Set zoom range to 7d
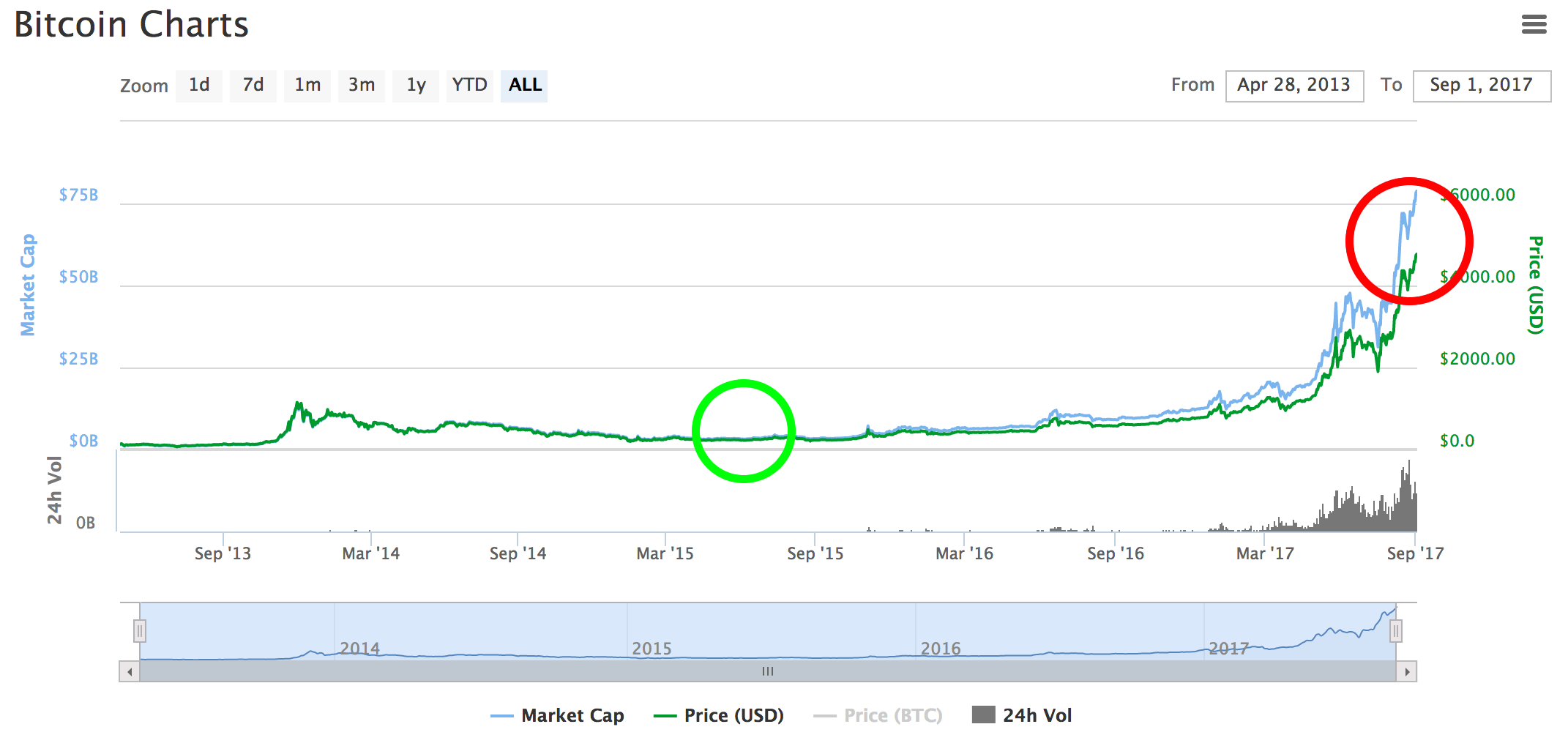 tap(253, 86)
